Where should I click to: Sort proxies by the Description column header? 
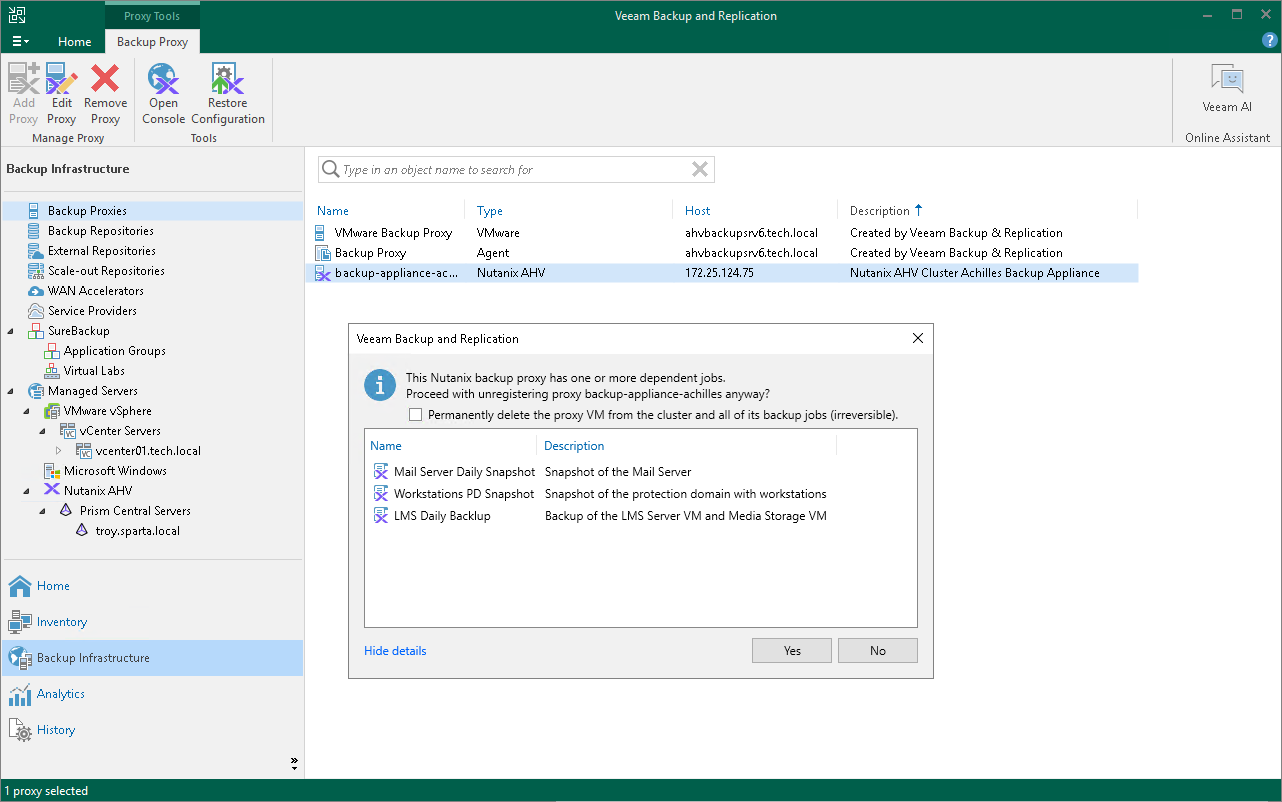click(x=879, y=211)
